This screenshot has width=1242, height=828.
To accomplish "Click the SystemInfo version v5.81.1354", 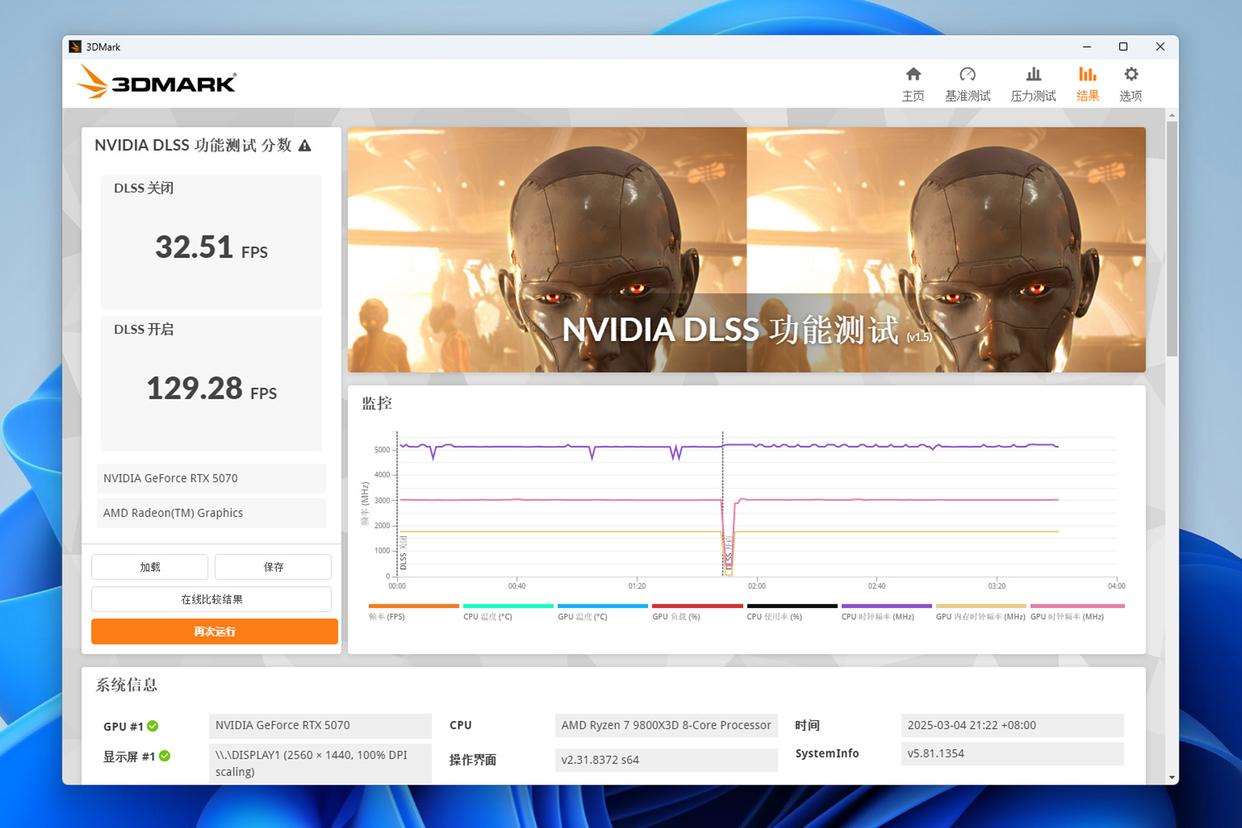I will (1012, 753).
